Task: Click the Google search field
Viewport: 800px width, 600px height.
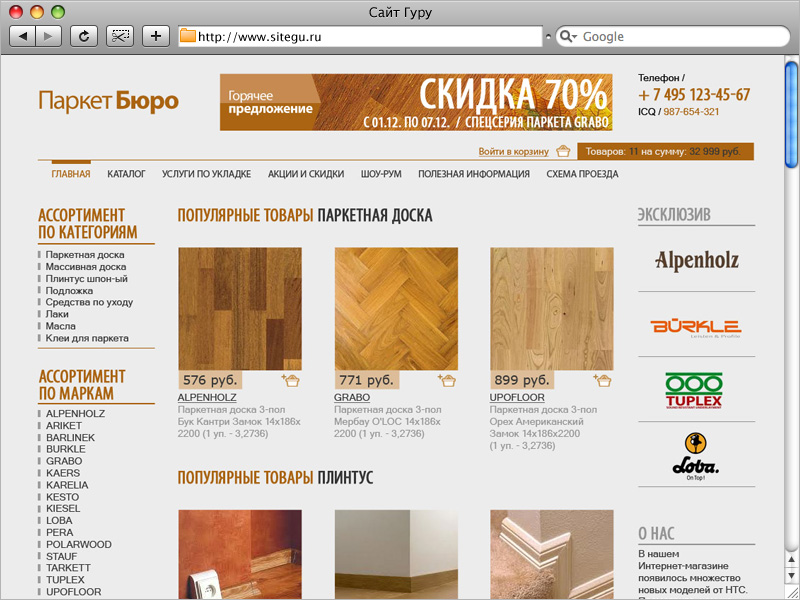Action: tap(672, 36)
